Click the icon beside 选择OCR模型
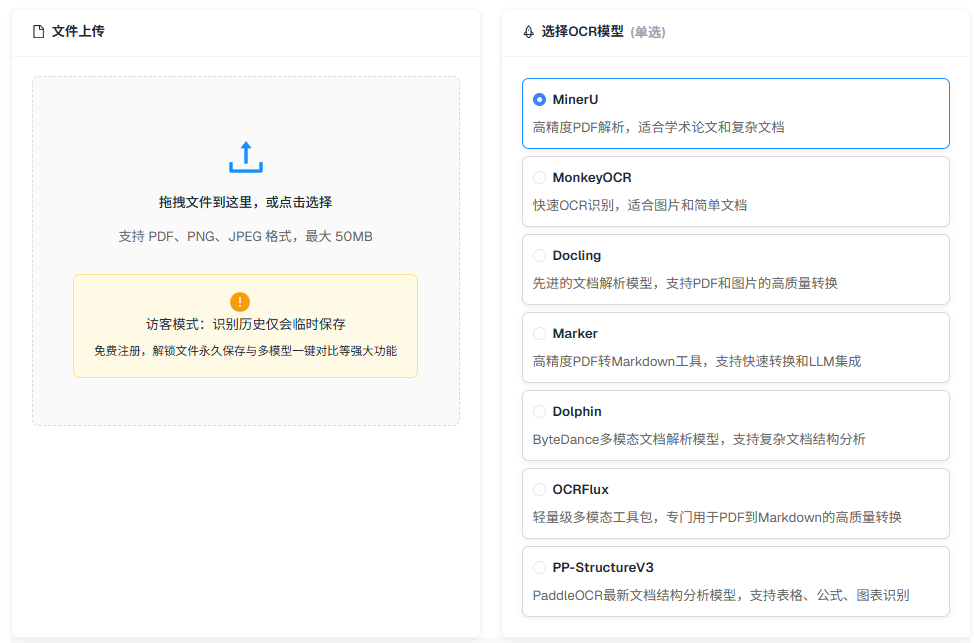Image resolution: width=974 pixels, height=643 pixels. (x=529, y=32)
